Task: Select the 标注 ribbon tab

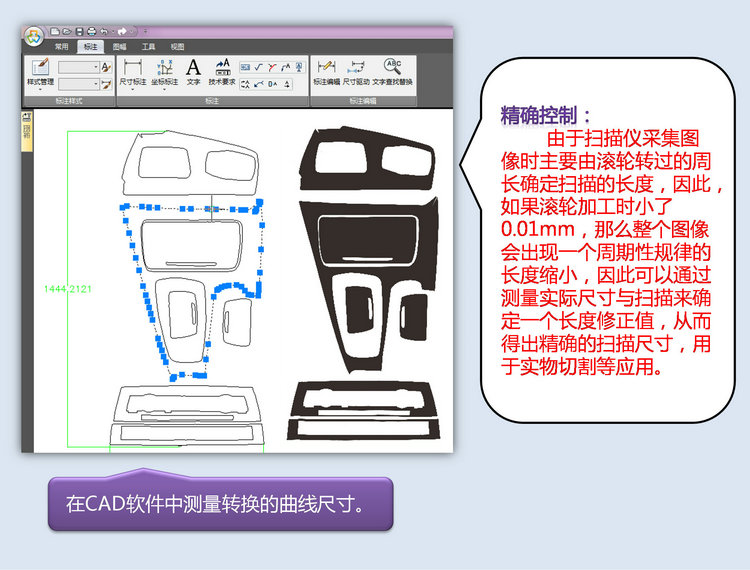Action: [x=90, y=46]
